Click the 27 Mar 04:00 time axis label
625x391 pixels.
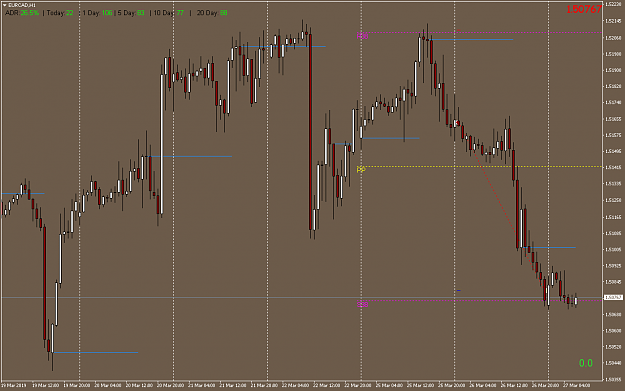coord(576,385)
